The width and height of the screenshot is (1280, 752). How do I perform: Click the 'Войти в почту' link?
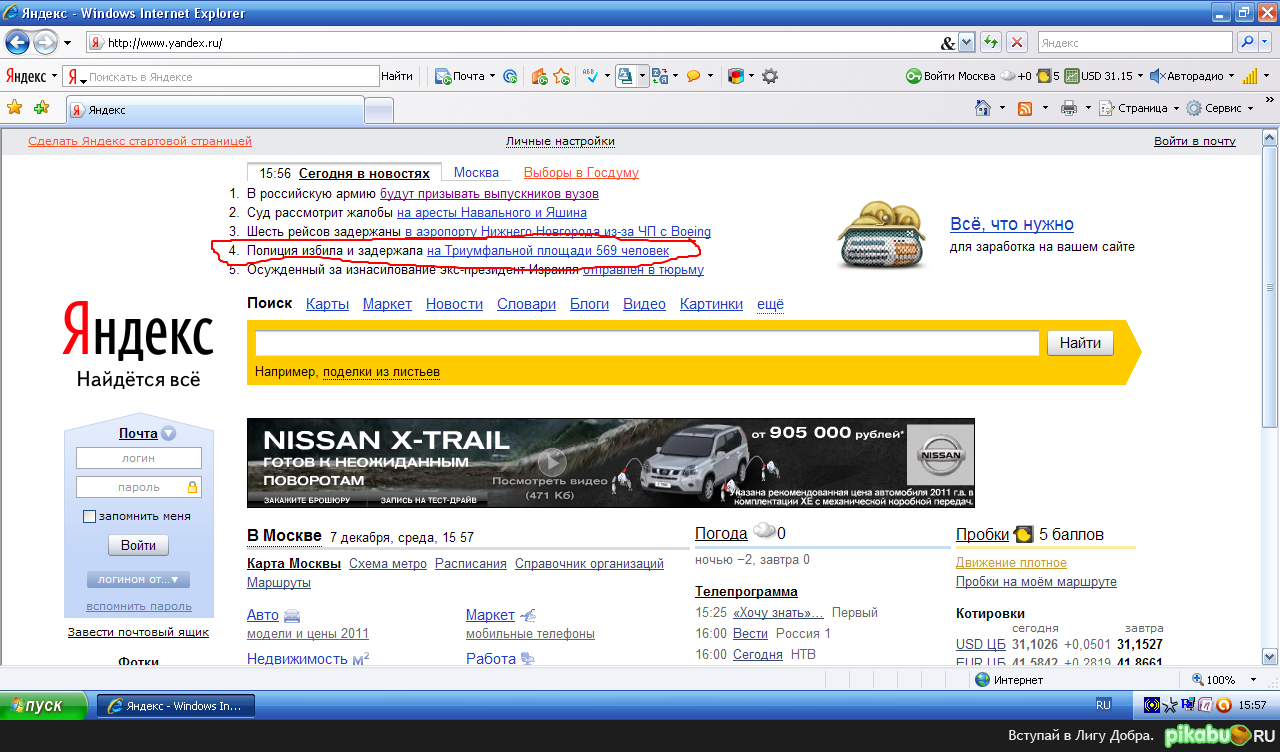[1195, 141]
